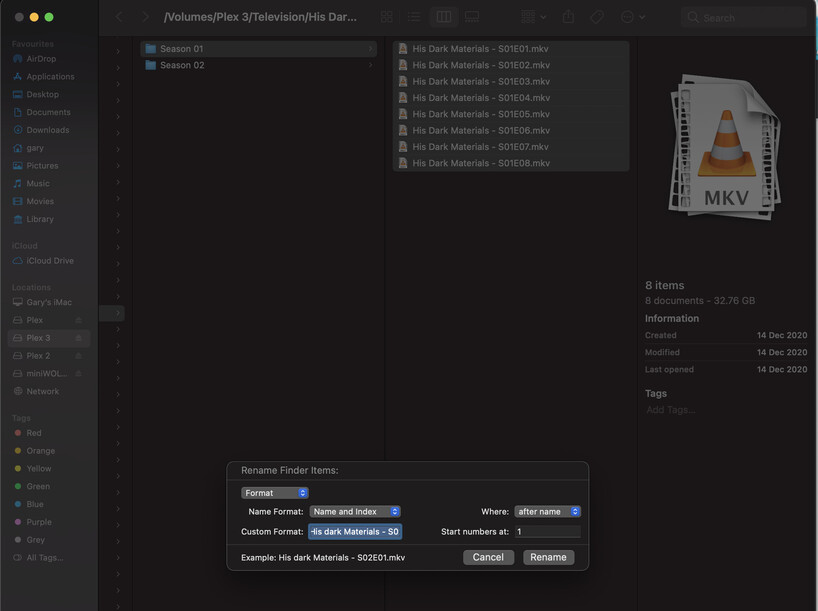Eject the miniWOL volume
This screenshot has width=818, height=611.
pyautogui.click(x=78, y=374)
